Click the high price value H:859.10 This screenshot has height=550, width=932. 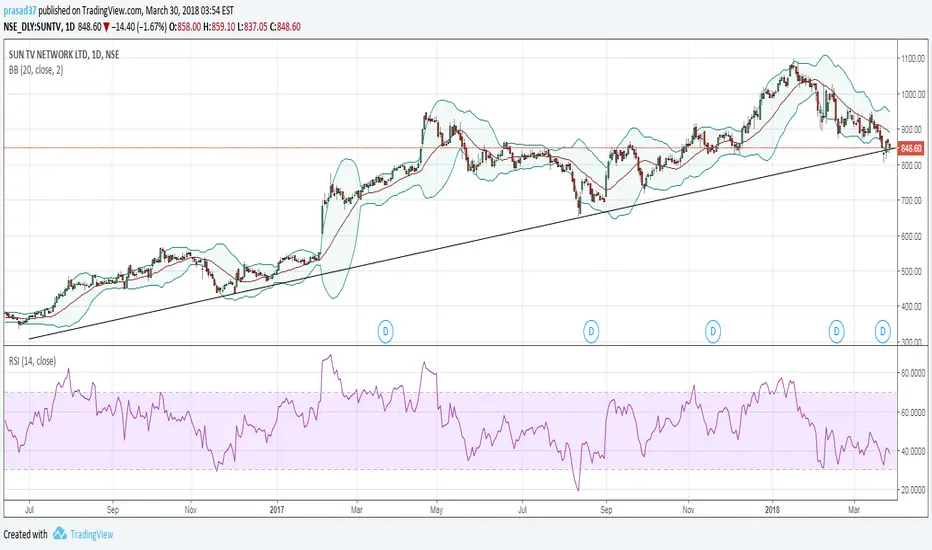pyautogui.click(x=219, y=27)
